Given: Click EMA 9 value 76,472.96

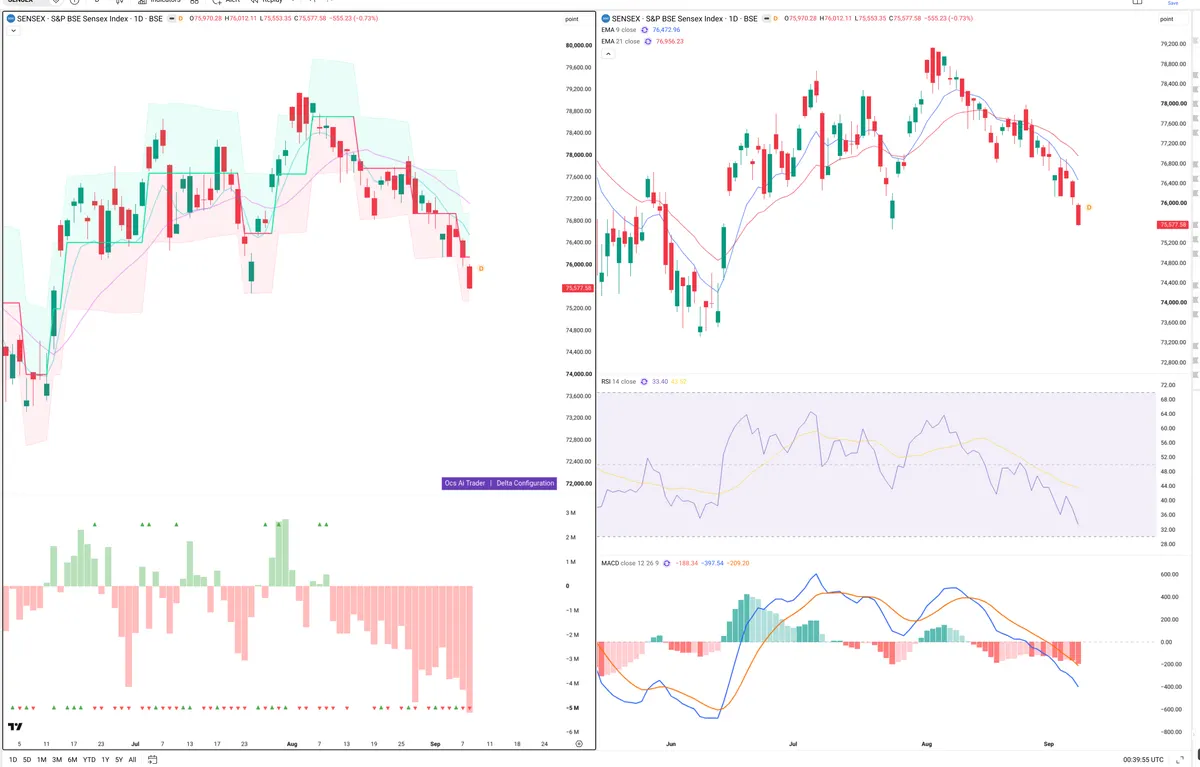Looking at the screenshot, I should pyautogui.click(x=667, y=30).
